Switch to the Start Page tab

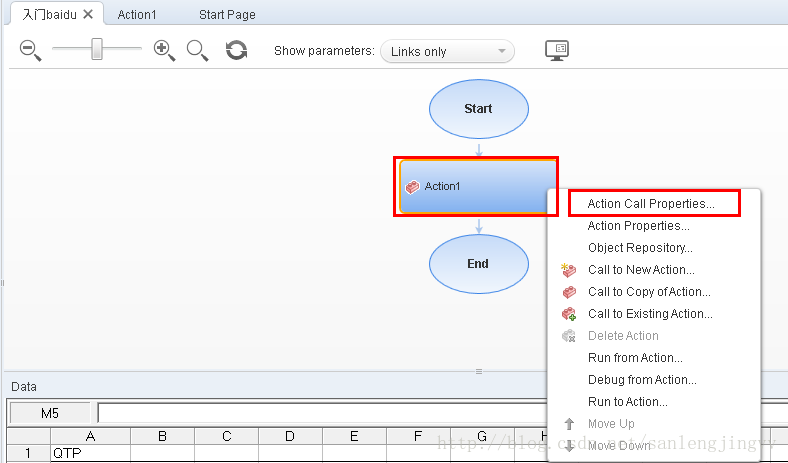[x=227, y=15]
